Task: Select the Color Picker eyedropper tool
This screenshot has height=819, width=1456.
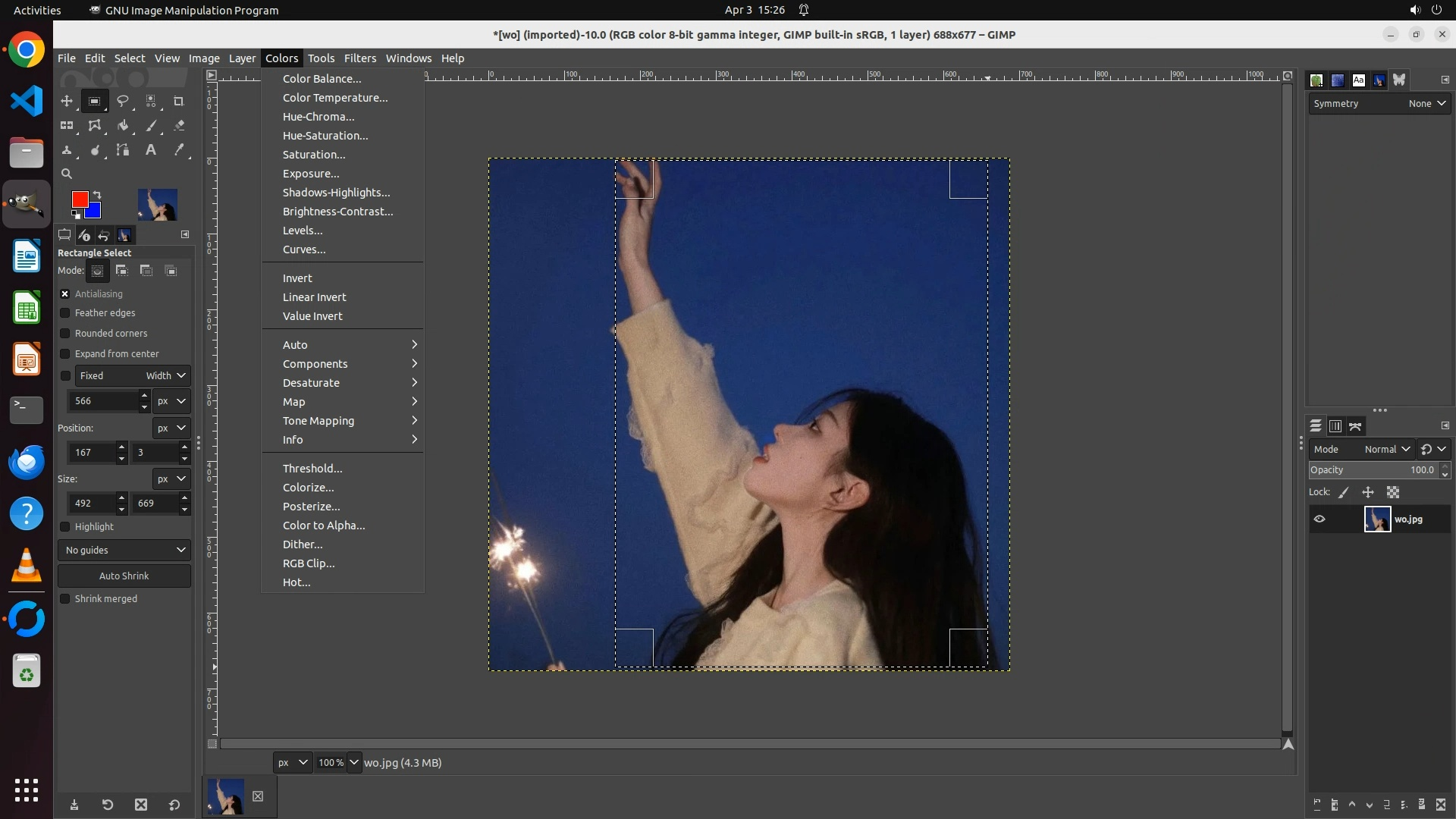Action: (179, 150)
